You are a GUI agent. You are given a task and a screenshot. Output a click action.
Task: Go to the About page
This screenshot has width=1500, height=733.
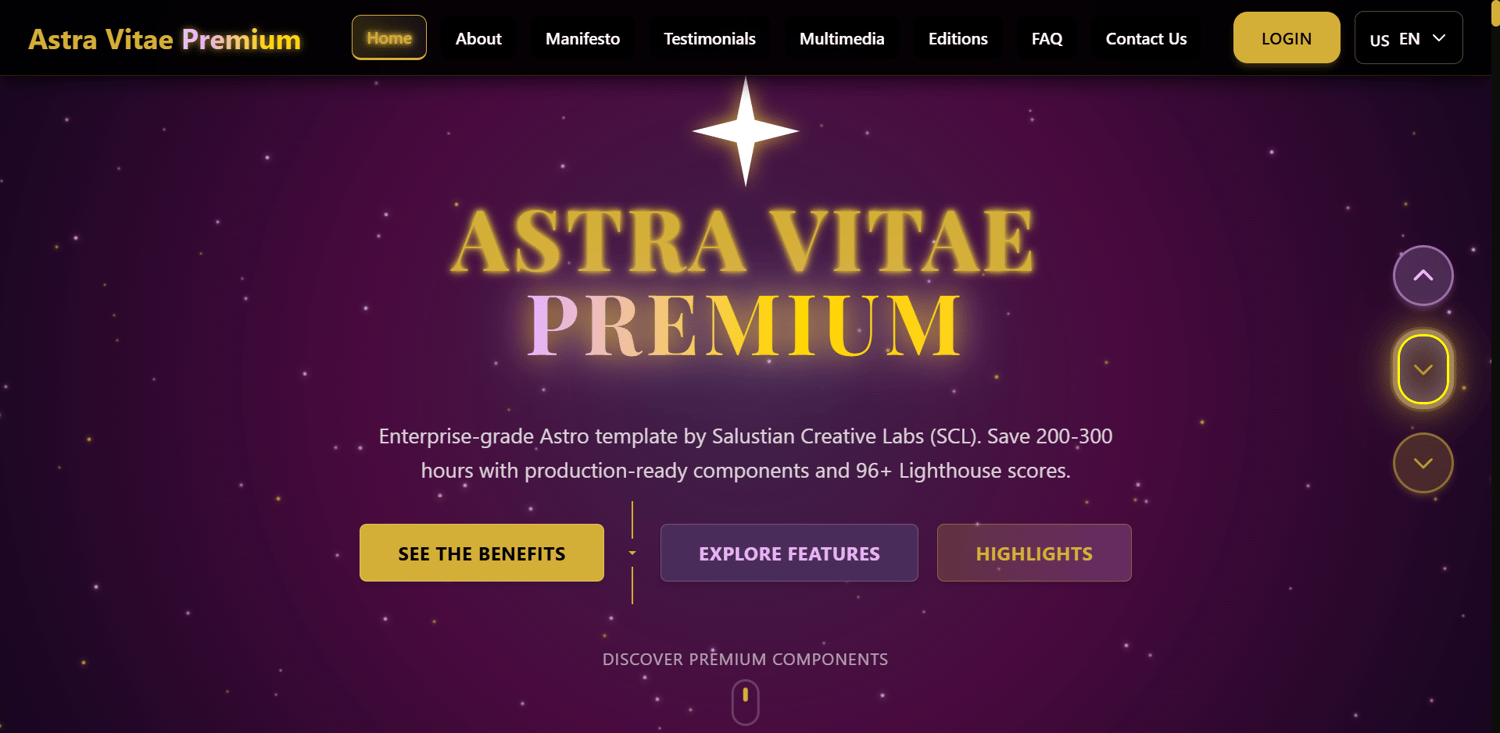478,39
